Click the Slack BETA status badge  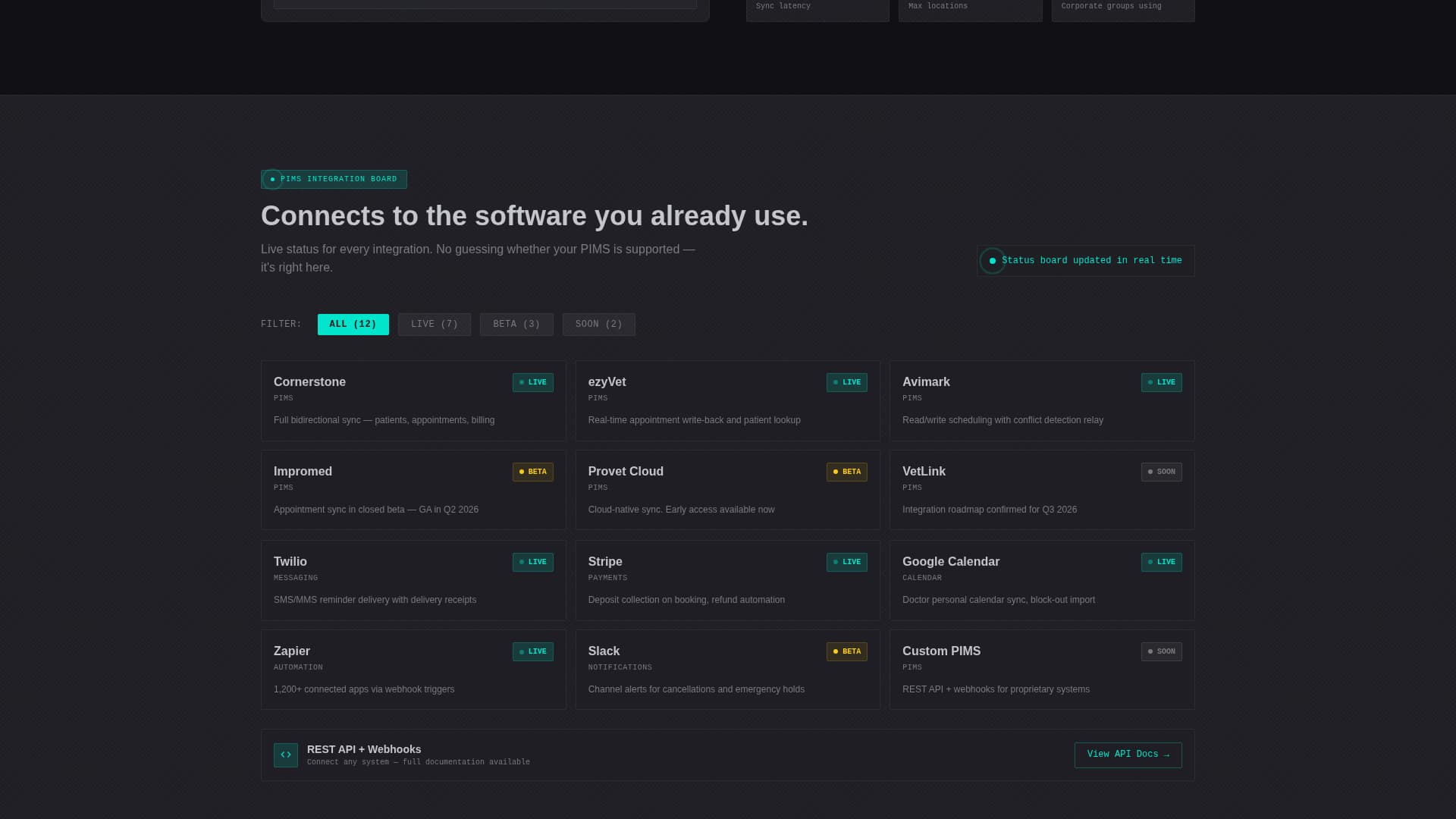[846, 651]
